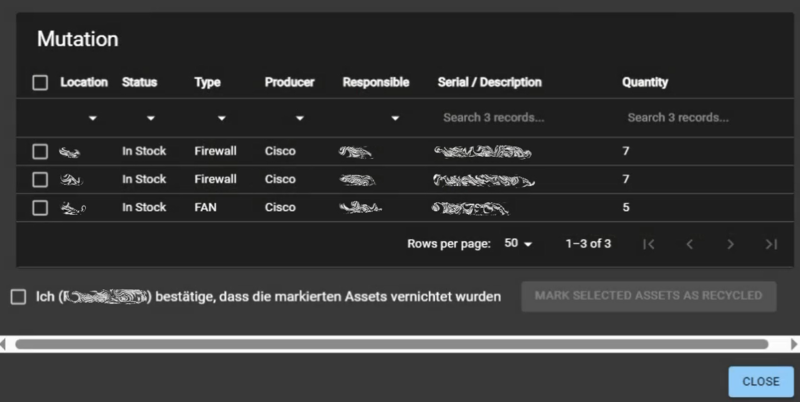Viewport: 800px width, 402px height.
Task: Click right arrow of horizontal scrollbar
Action: point(794,344)
